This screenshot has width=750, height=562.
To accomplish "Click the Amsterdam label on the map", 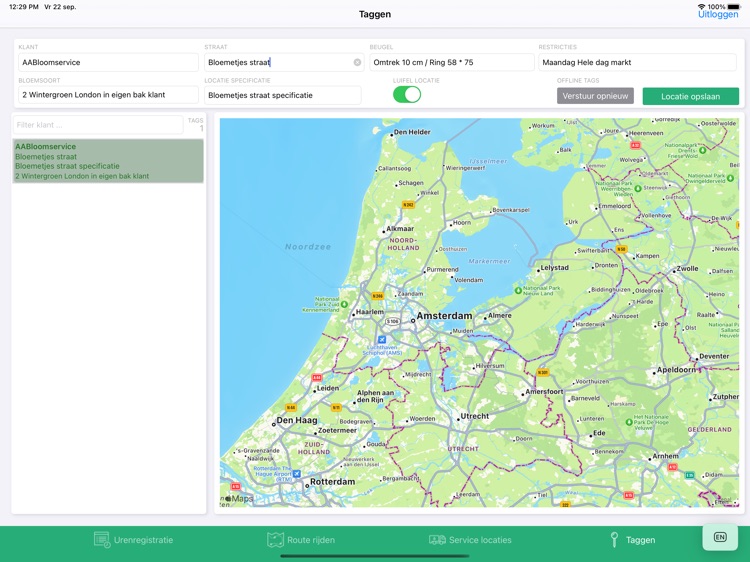I will 444,316.
